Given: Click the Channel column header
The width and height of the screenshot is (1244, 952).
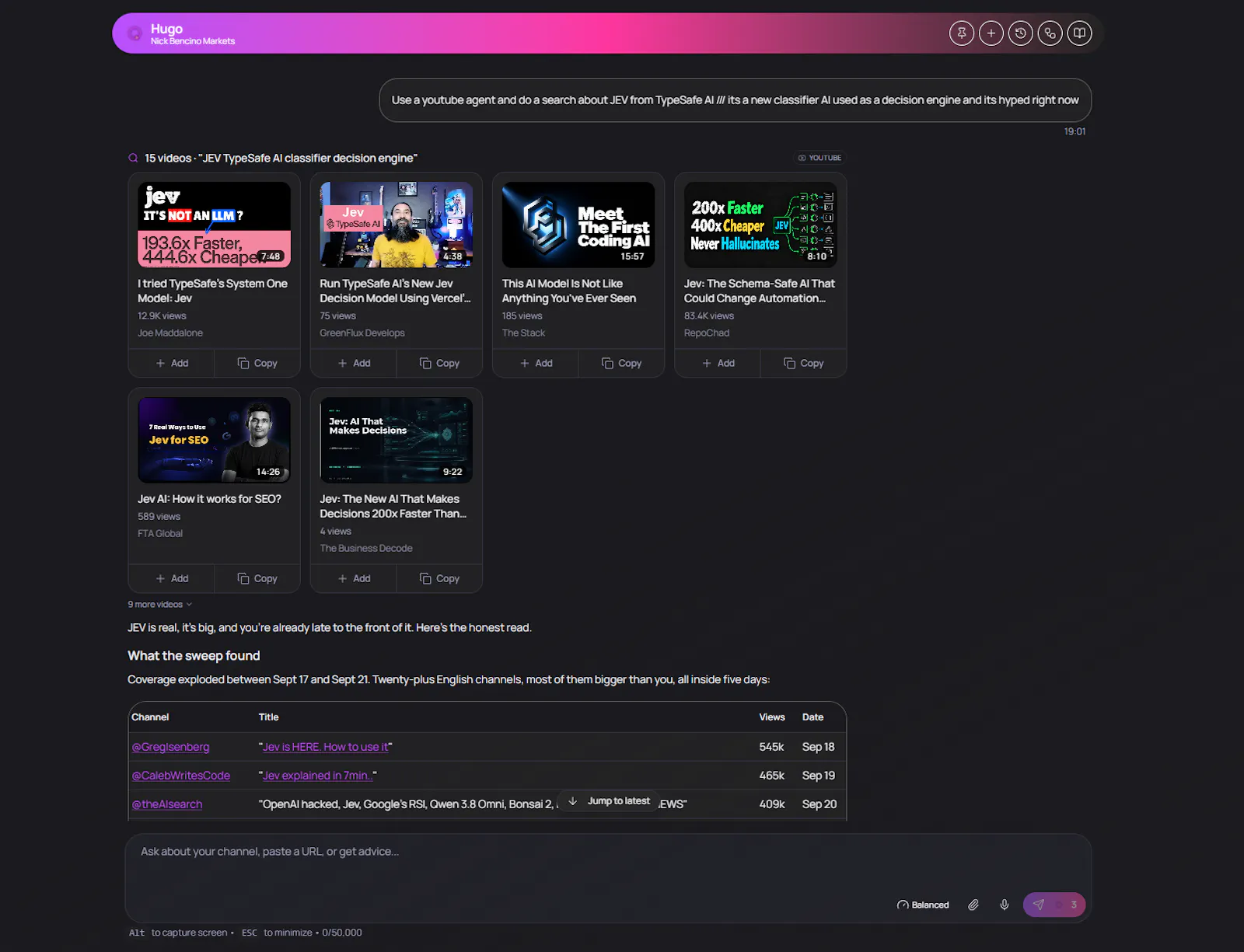Looking at the screenshot, I should click(150, 717).
